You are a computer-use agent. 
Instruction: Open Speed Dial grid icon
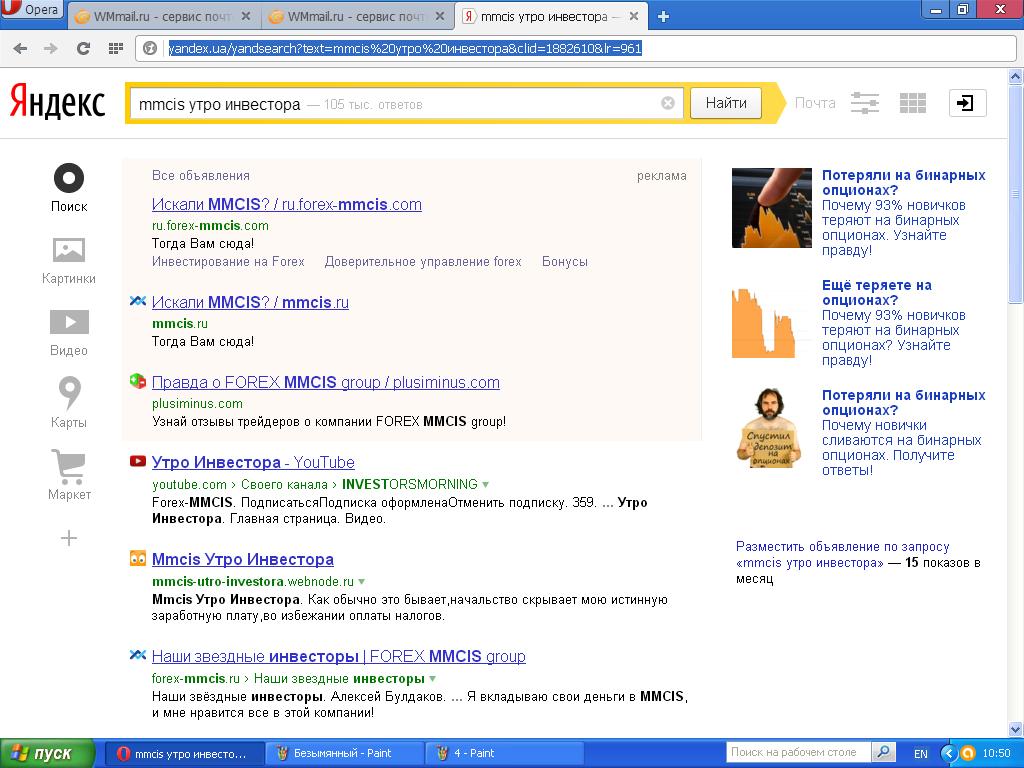[116, 48]
